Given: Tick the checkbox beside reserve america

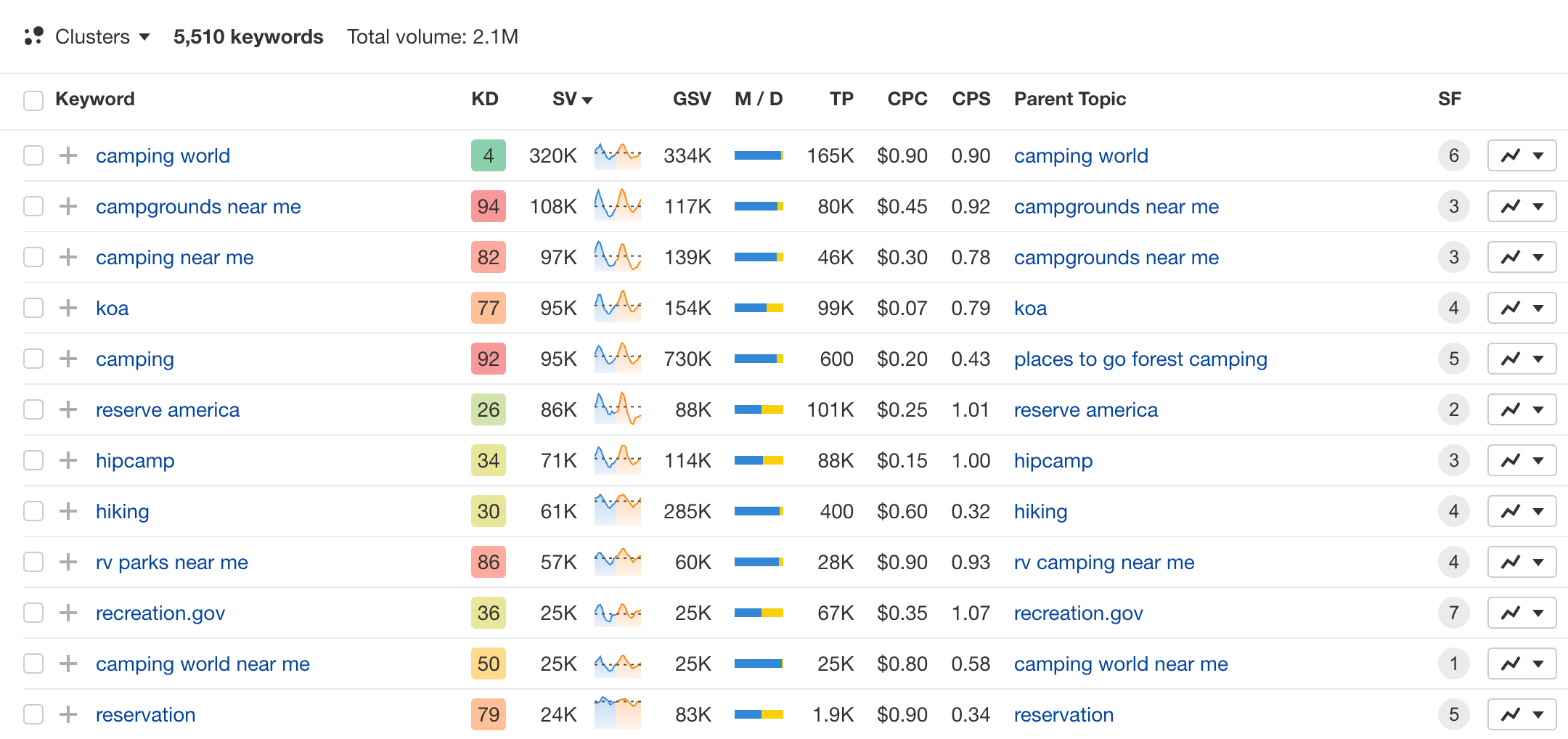Looking at the screenshot, I should (x=33, y=409).
